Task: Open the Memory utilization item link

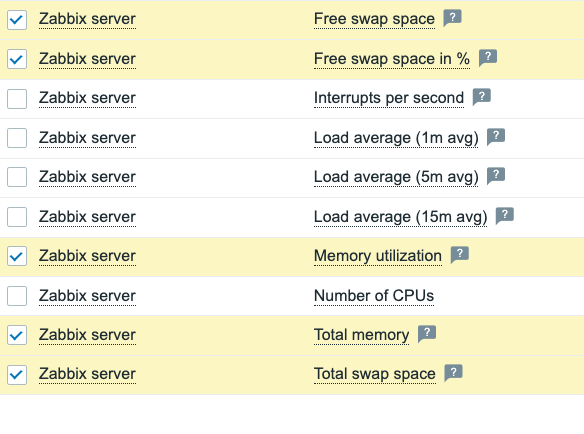Action: tap(378, 256)
